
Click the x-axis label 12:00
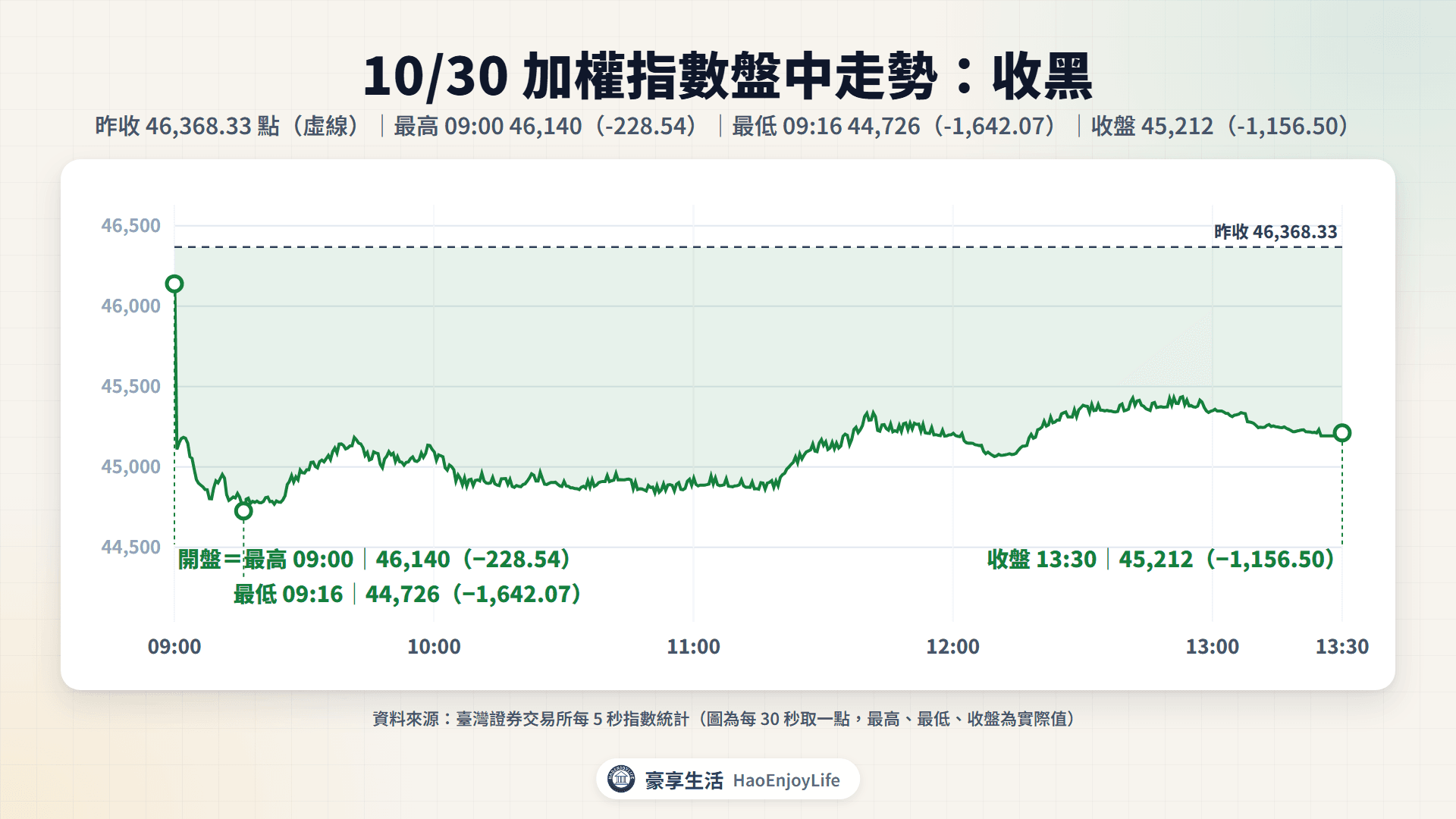[x=952, y=647]
